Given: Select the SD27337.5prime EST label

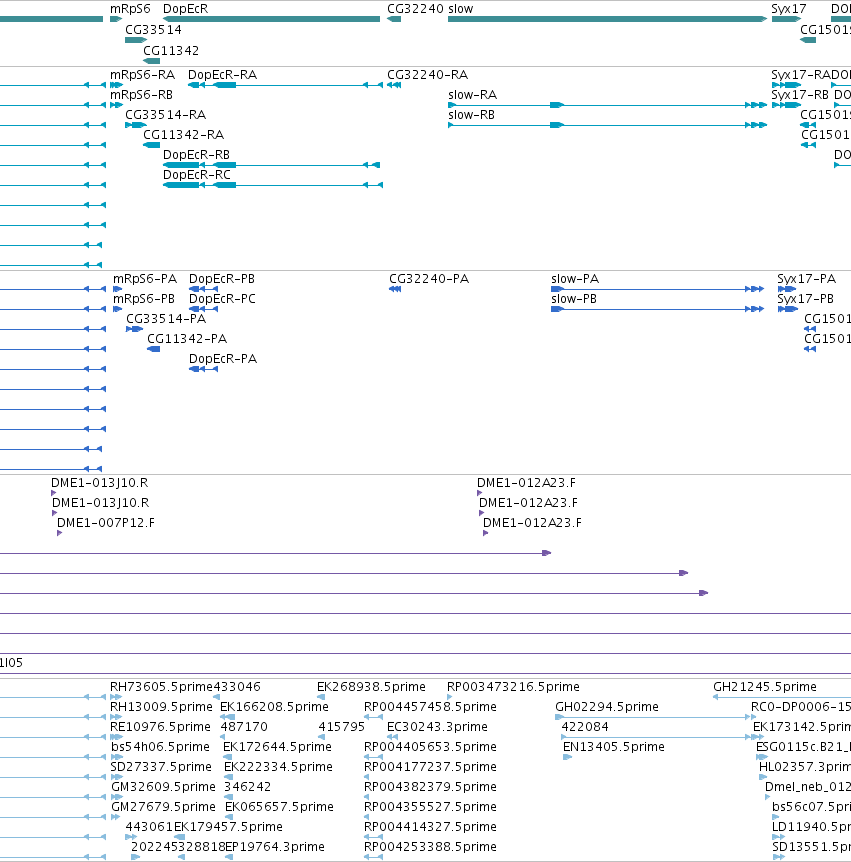Looking at the screenshot, I should click(x=161, y=767).
